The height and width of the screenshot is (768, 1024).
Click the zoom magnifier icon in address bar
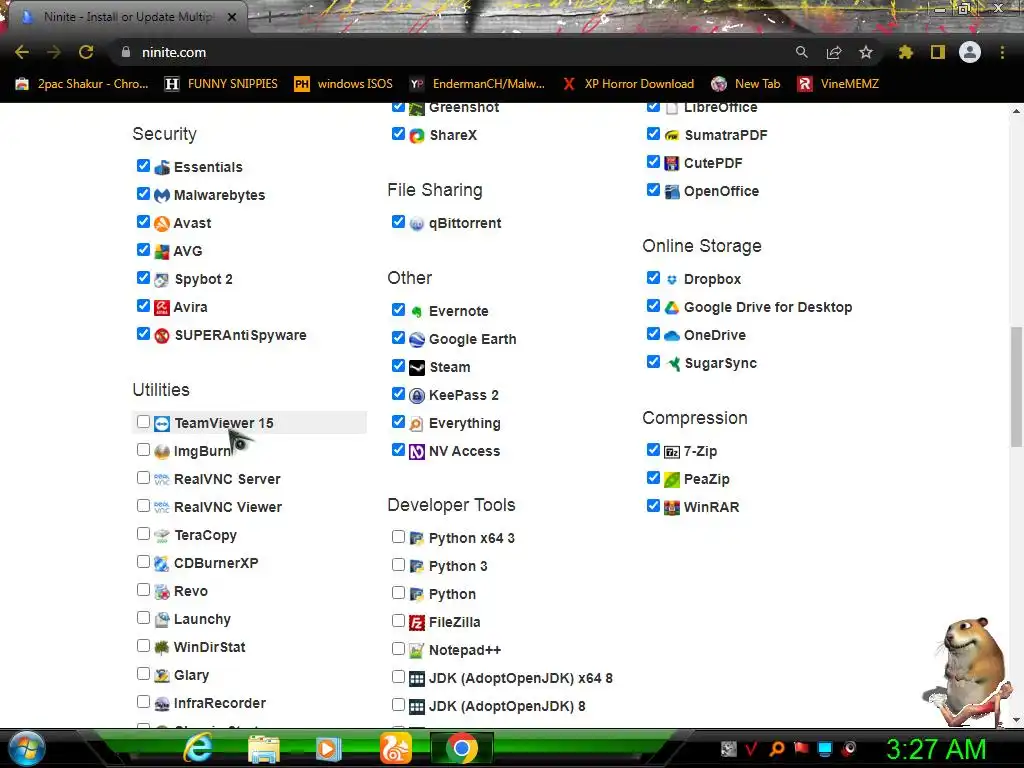click(x=802, y=52)
